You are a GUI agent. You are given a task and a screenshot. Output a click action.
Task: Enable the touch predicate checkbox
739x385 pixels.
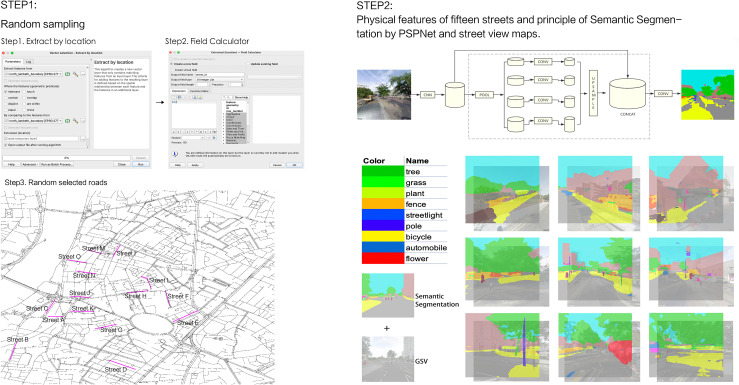pyautogui.click(x=24, y=92)
